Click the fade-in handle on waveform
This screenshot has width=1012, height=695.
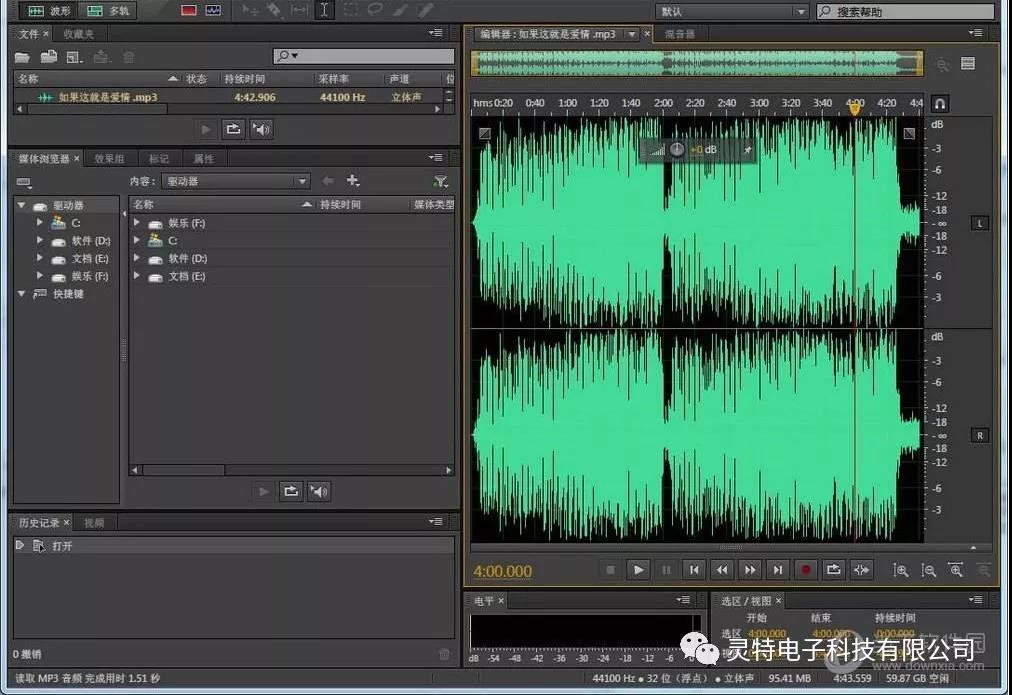click(x=485, y=134)
